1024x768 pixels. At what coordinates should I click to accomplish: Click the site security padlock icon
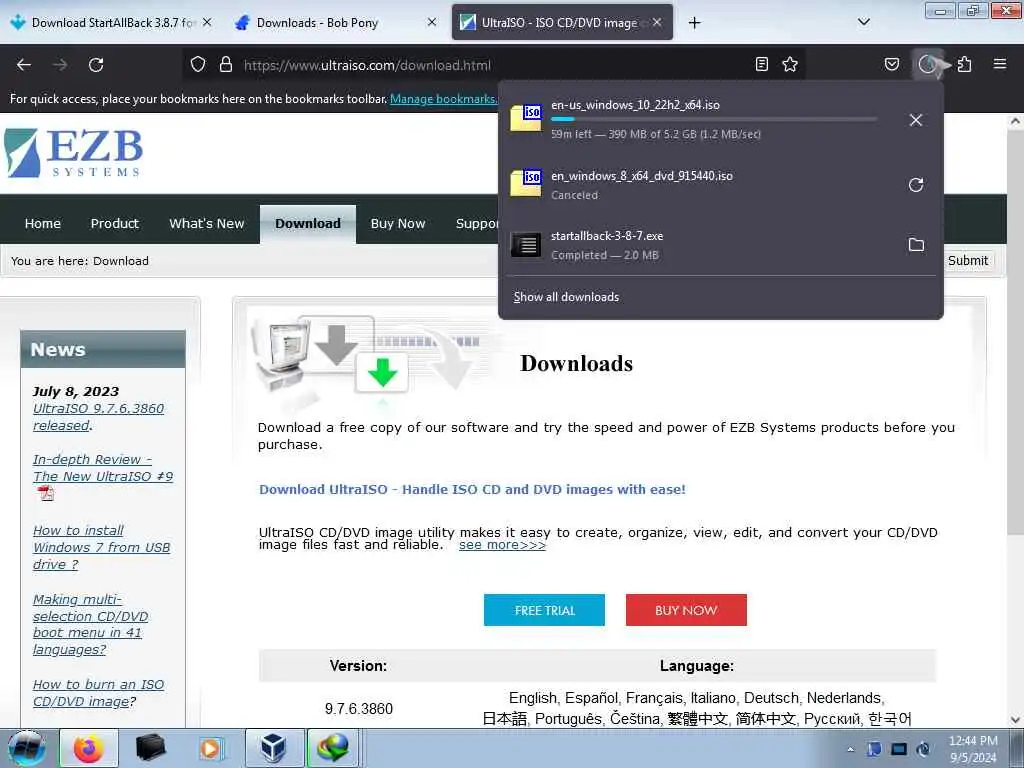point(226,65)
